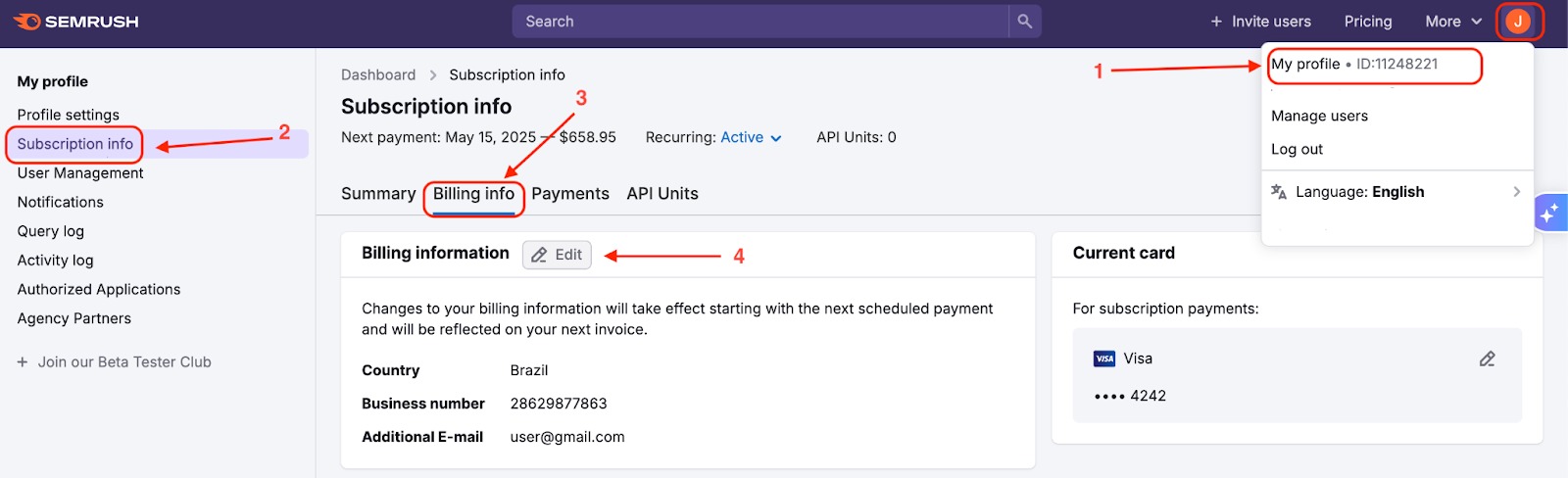Click the search magnifier icon
The image size is (1568, 478).
click(x=1024, y=22)
